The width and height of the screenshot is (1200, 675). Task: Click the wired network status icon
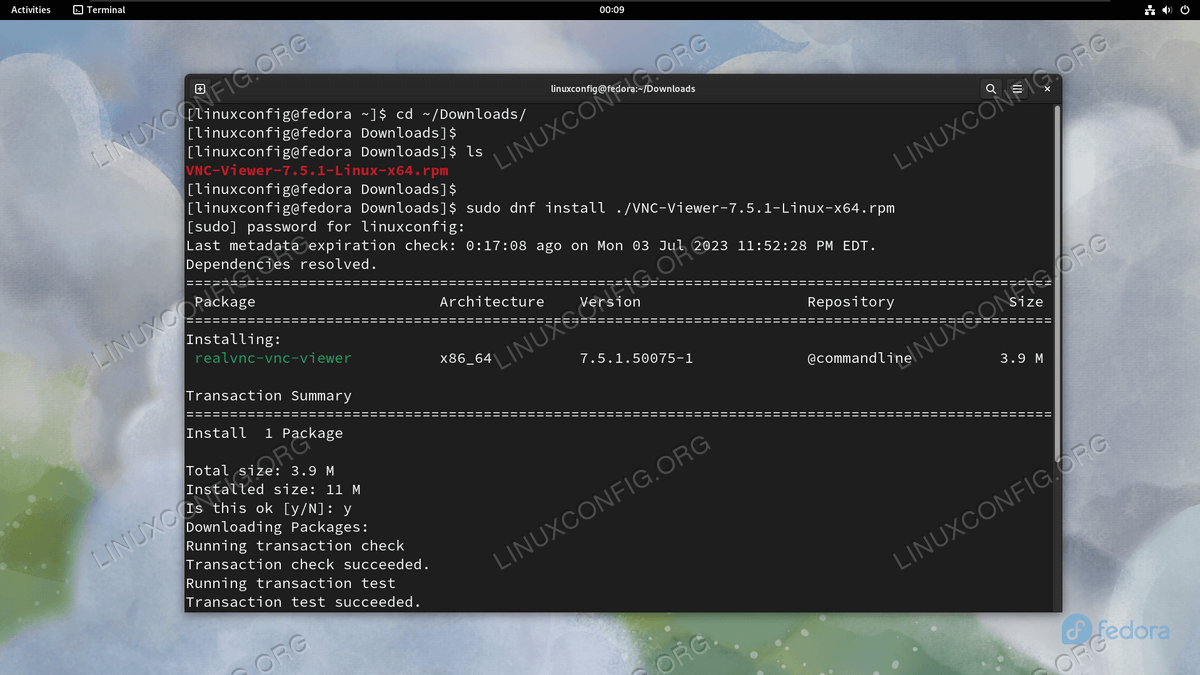point(1150,10)
